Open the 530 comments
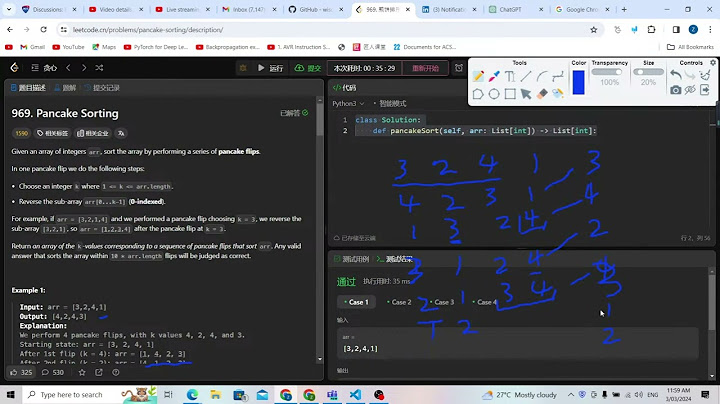Viewport: 720px width, 404px height. coord(53,372)
